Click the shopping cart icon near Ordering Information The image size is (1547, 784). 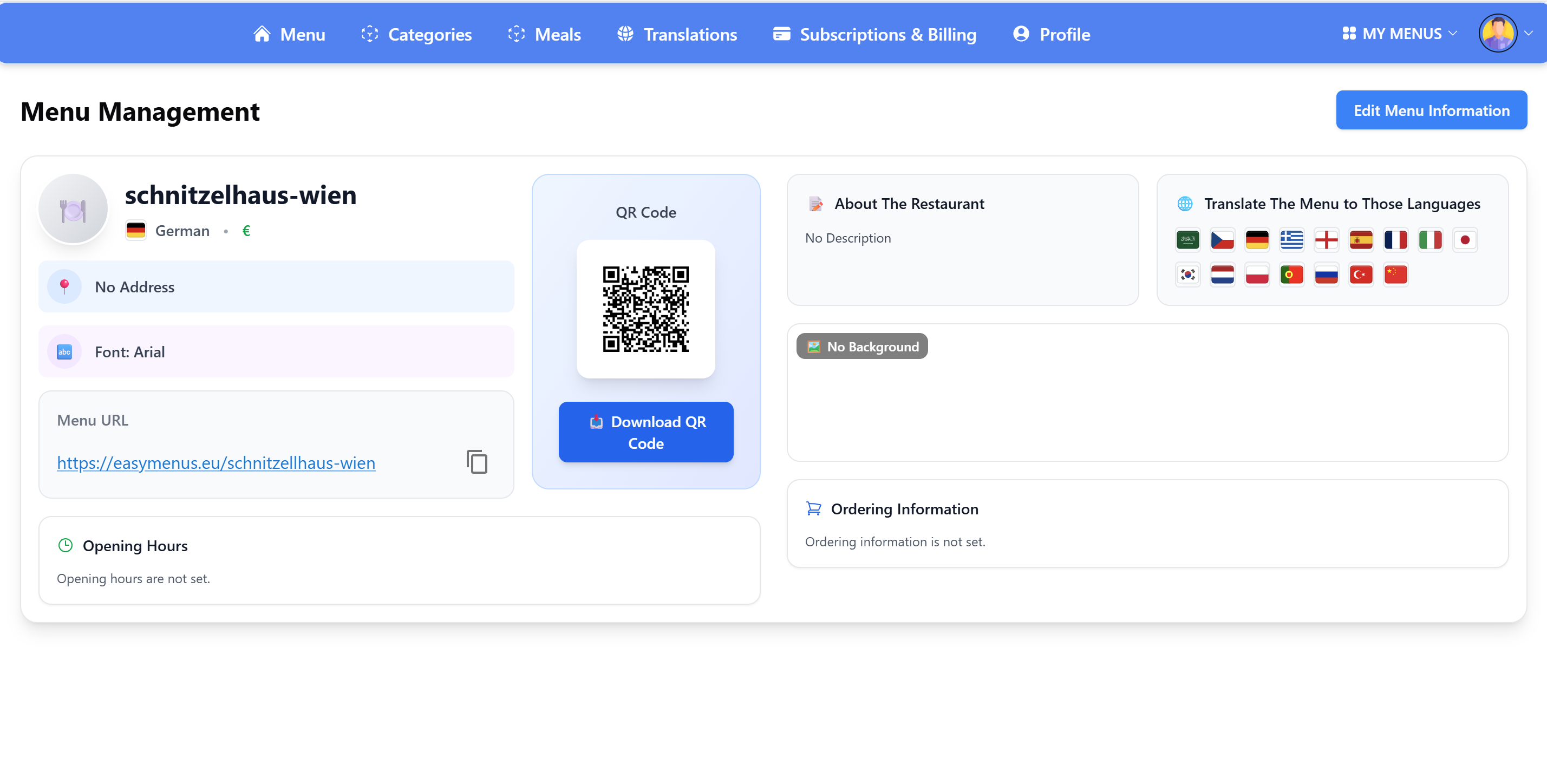point(814,508)
